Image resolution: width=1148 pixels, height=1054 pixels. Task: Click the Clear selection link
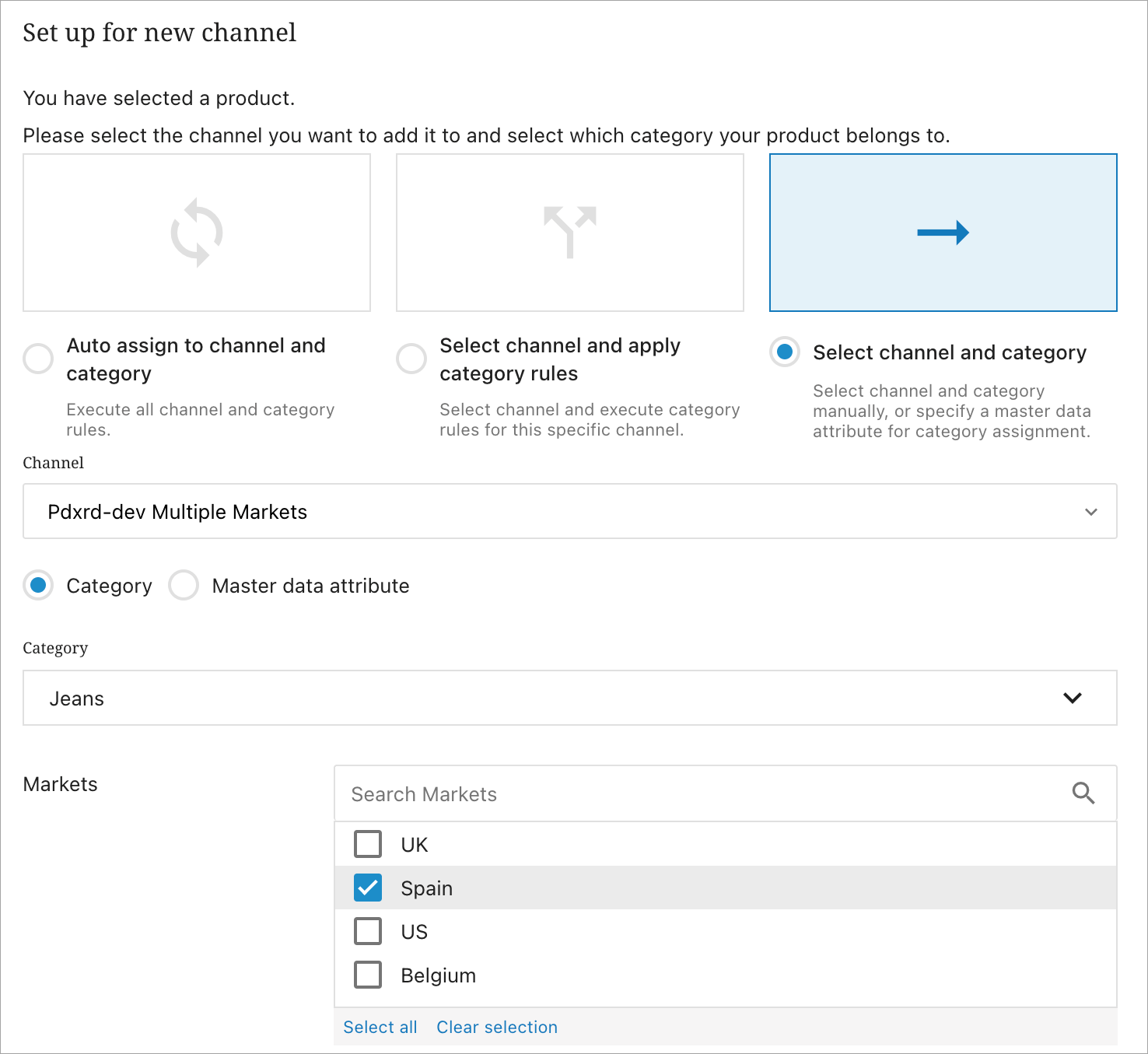coord(497,1027)
